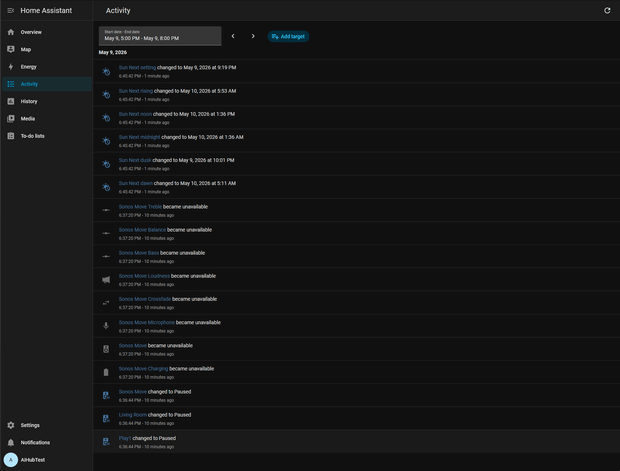
Task: Collapse the sidebar with the menu icon
Action: tap(11, 11)
